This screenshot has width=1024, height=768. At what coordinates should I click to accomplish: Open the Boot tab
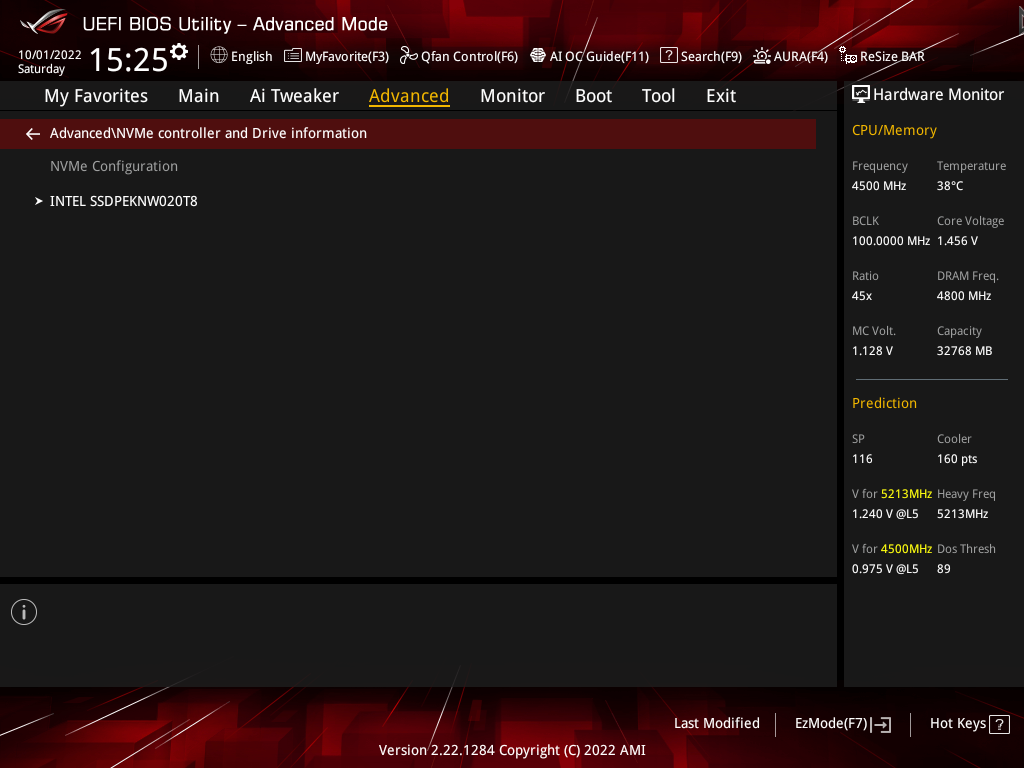coord(593,96)
